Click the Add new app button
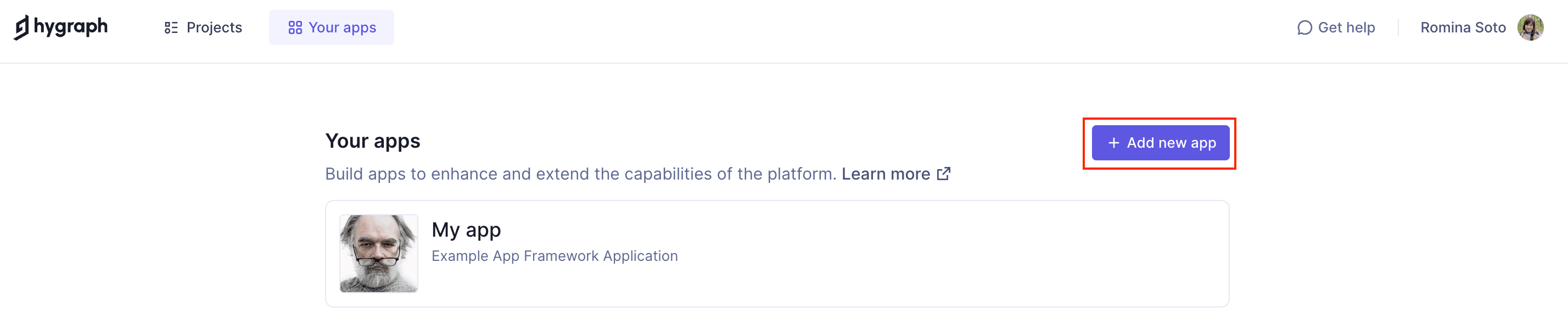Image resolution: width=1568 pixels, height=324 pixels. point(1160,143)
